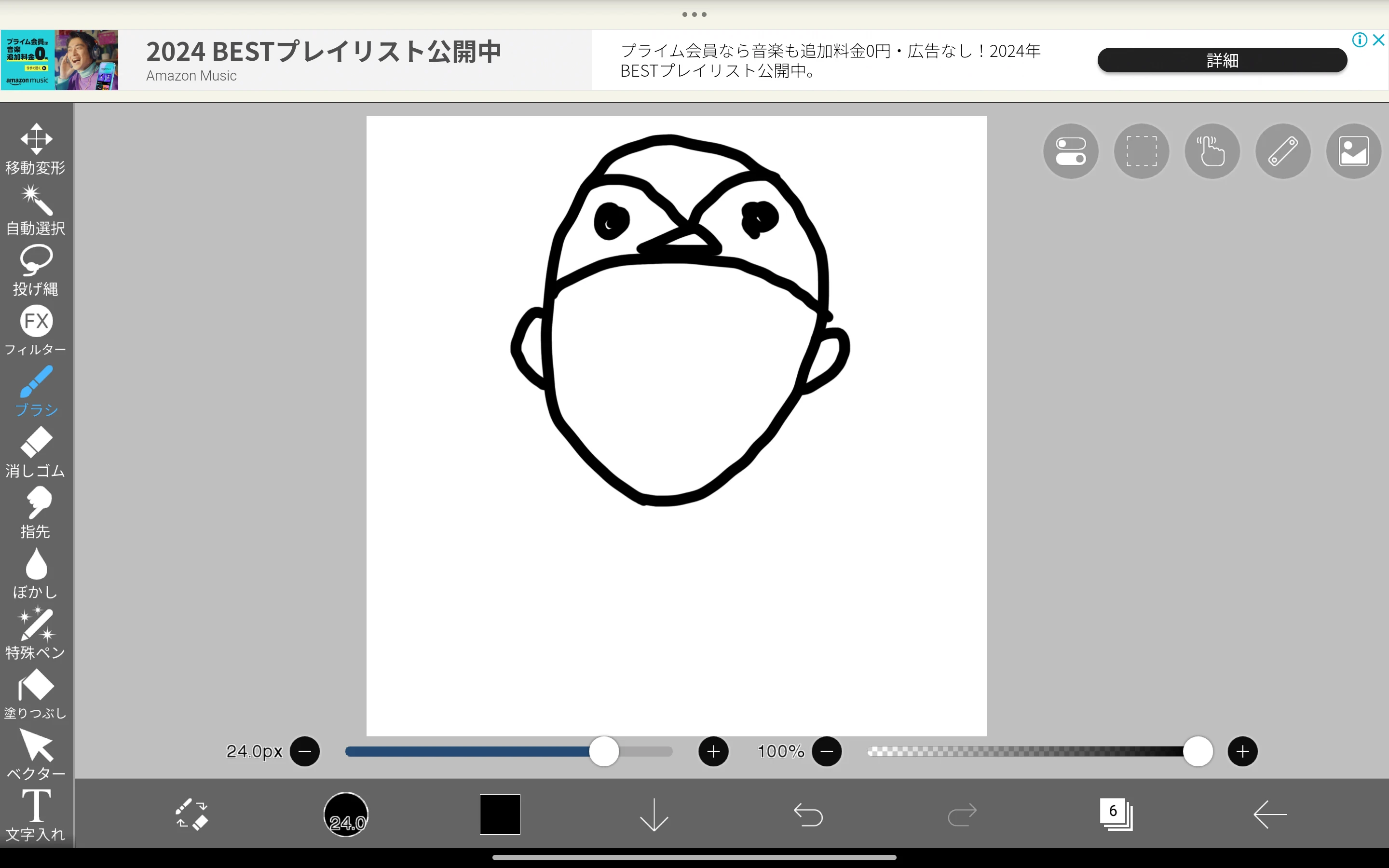1389x868 pixels.
Task: Select the 指先 smudge tool
Action: [36, 513]
